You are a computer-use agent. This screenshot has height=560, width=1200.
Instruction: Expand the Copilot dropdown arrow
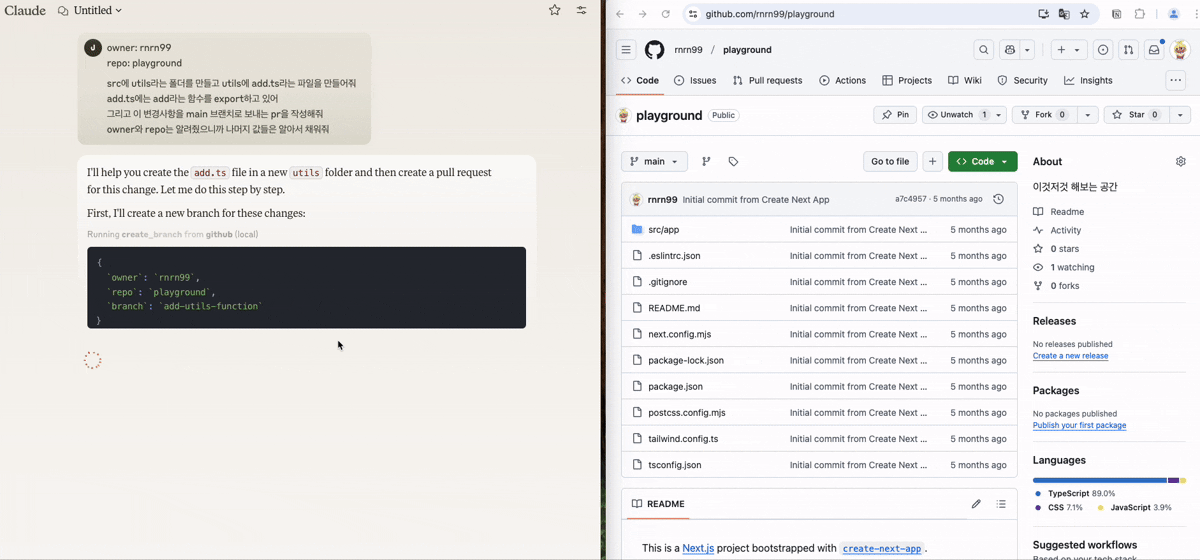coord(1028,50)
